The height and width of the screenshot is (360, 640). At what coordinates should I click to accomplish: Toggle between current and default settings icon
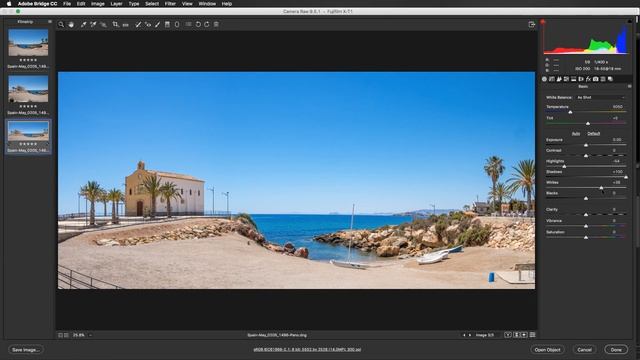(532, 335)
